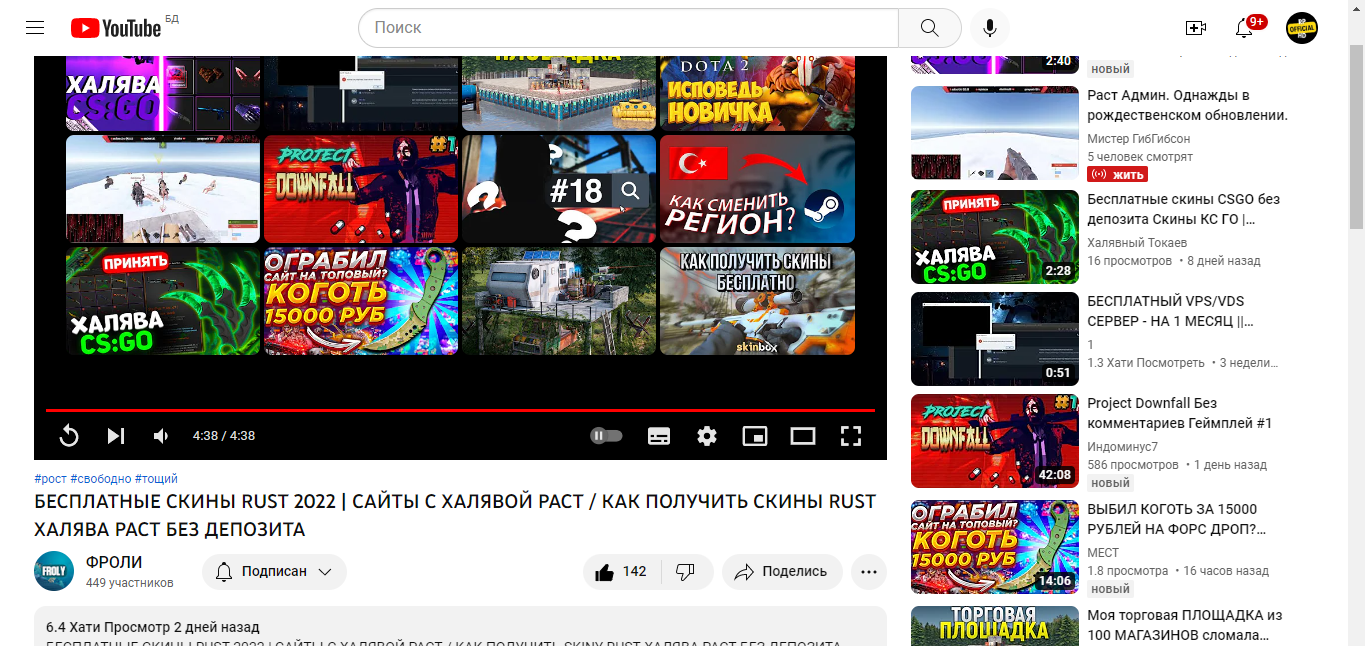Screen dimensions: 1365x646
Task: Open sidebar 2:28 Халява CS:GO thumbnail
Action: [995, 237]
